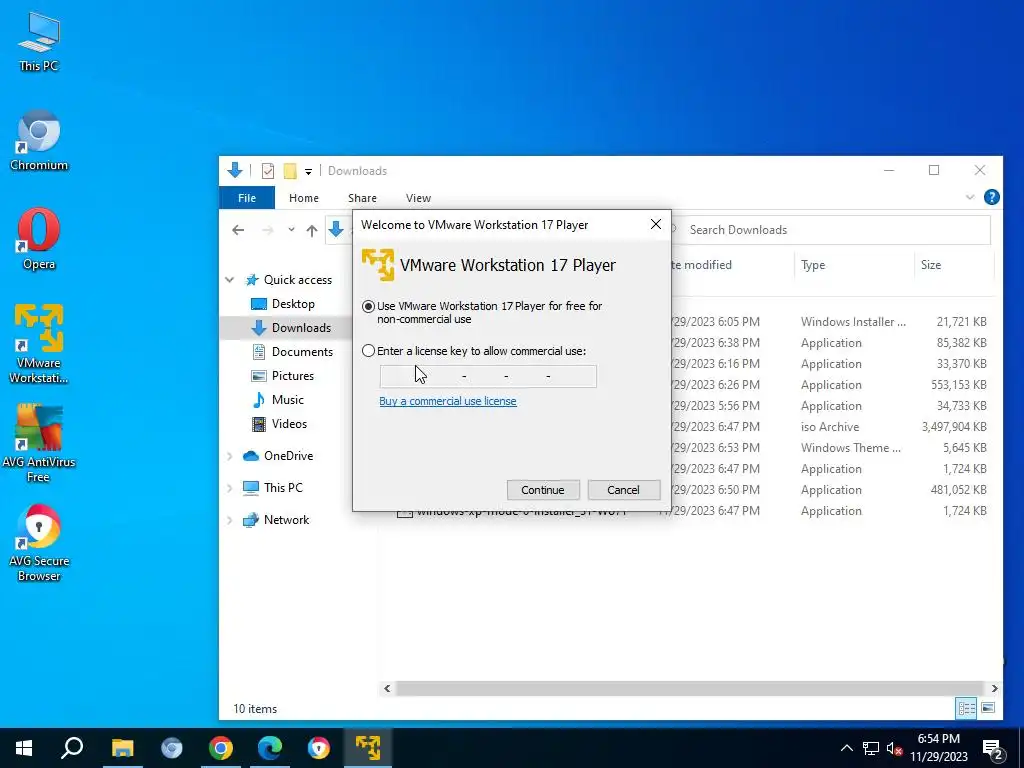The width and height of the screenshot is (1024, 768).
Task: Open Explorer help icon
Action: point(991,197)
